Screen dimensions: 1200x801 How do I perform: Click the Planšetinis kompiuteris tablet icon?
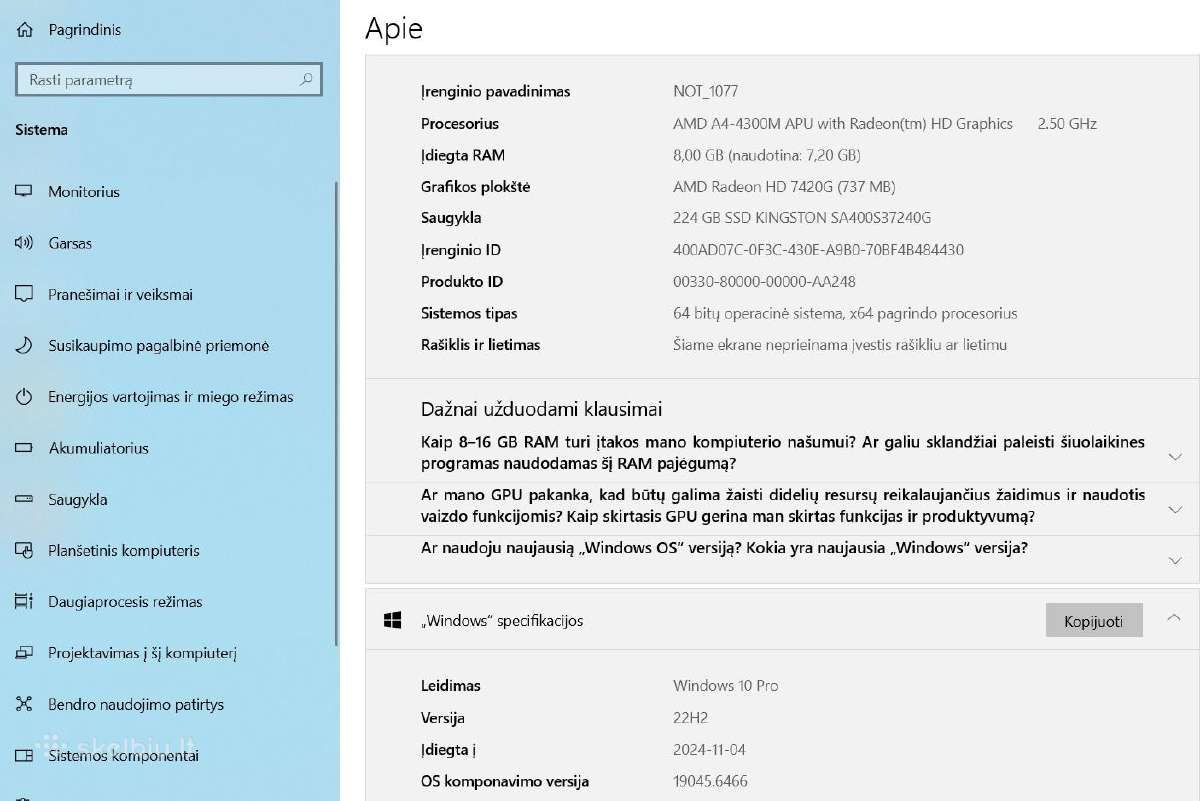click(x=24, y=551)
